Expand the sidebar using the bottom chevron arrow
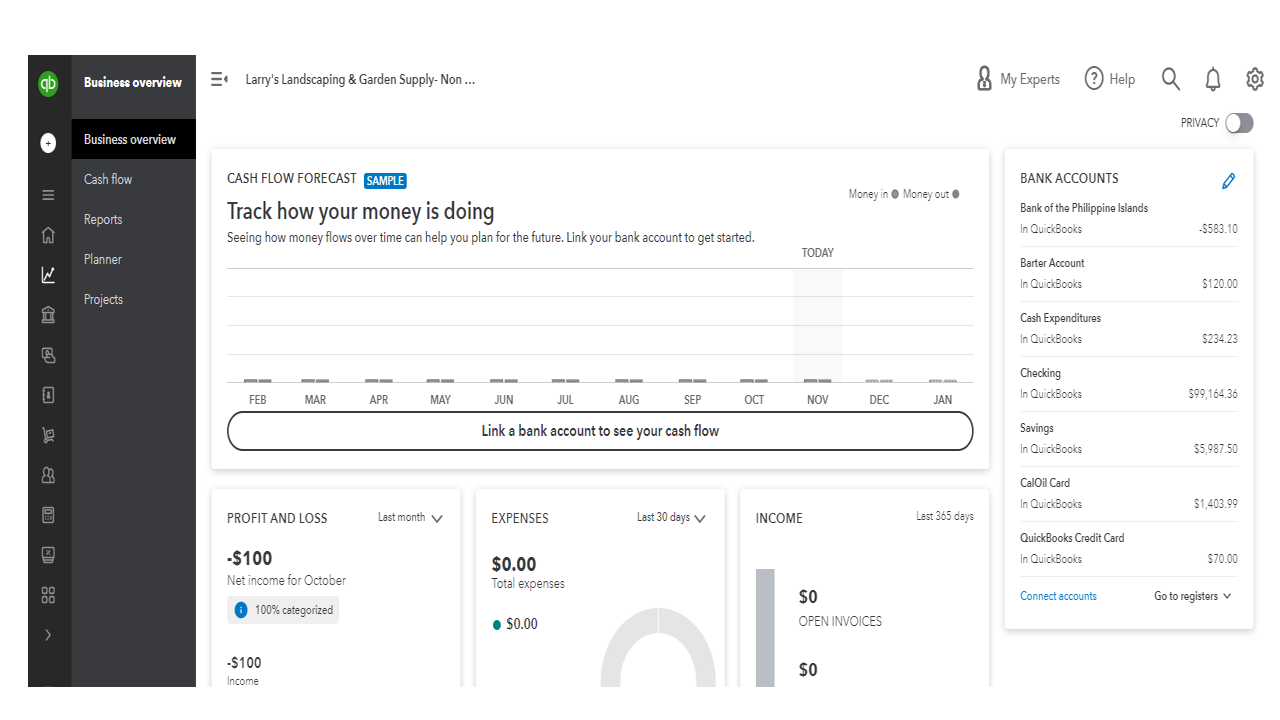The width and height of the screenshot is (1280, 720). coord(48,635)
